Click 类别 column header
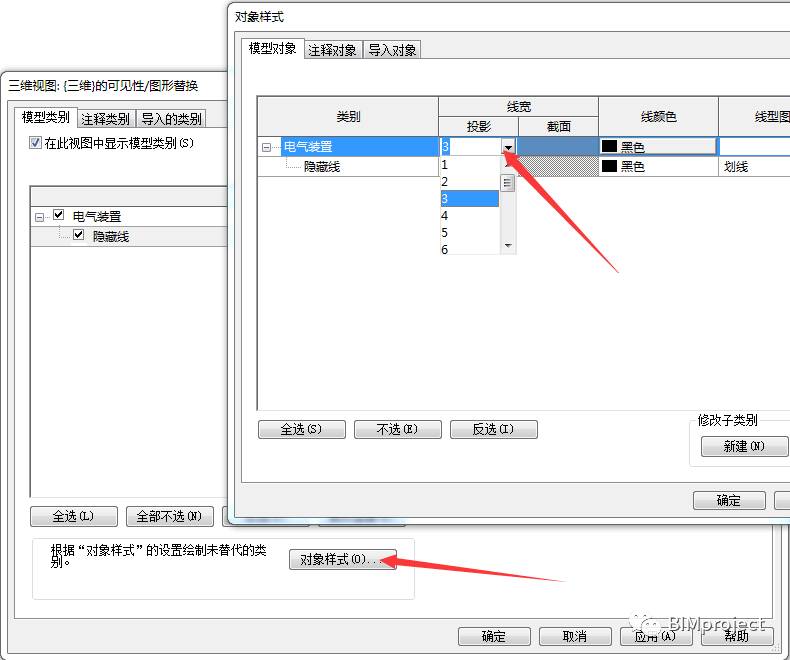 [x=348, y=116]
